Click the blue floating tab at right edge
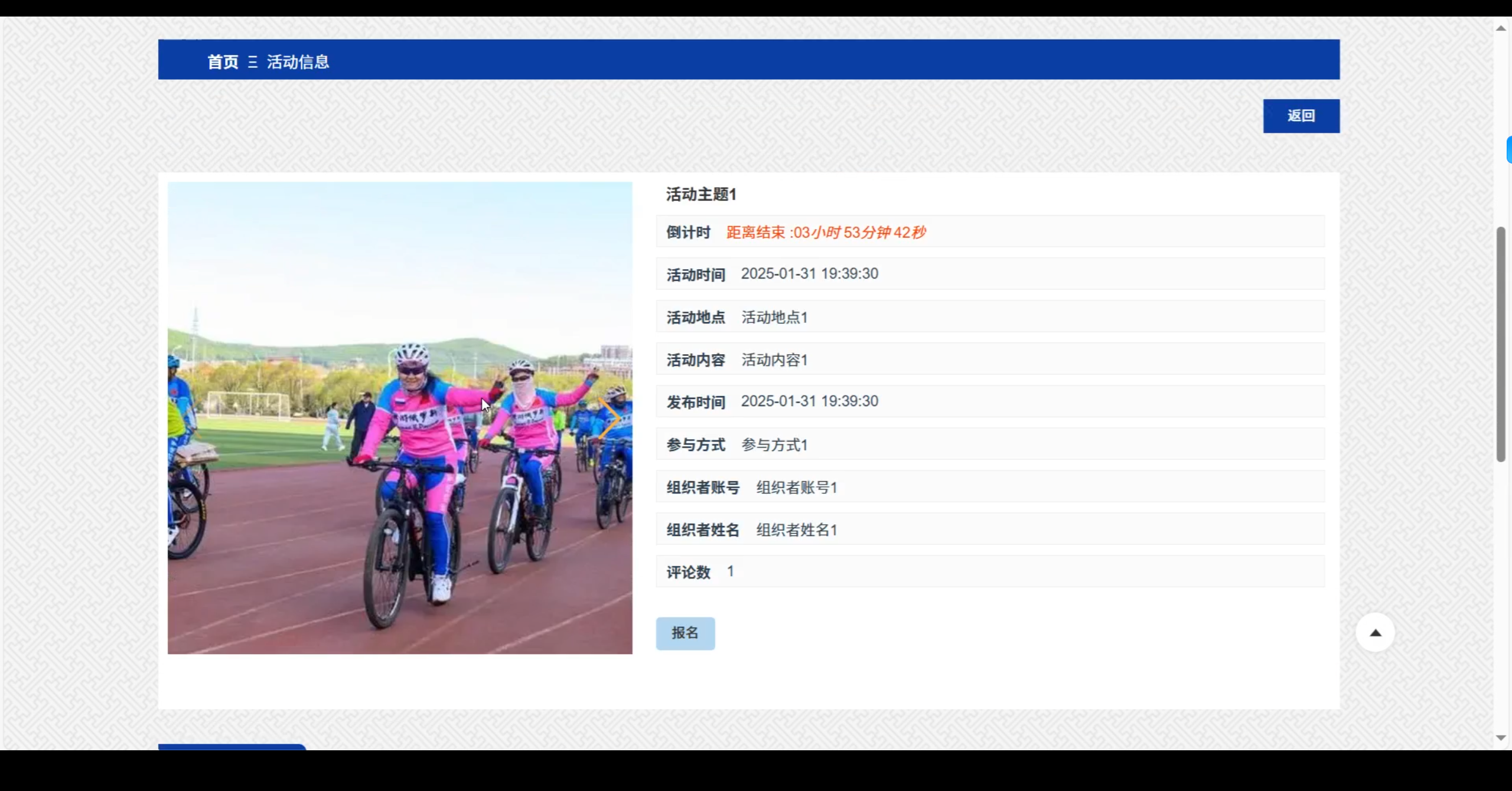 click(x=1509, y=149)
